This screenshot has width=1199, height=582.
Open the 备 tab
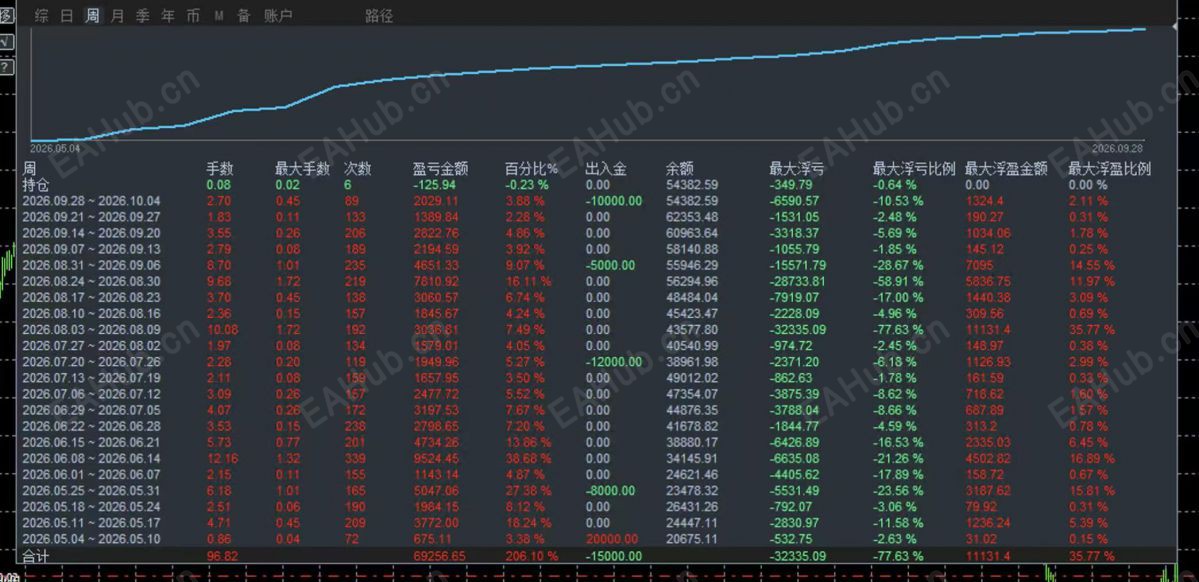click(x=243, y=15)
